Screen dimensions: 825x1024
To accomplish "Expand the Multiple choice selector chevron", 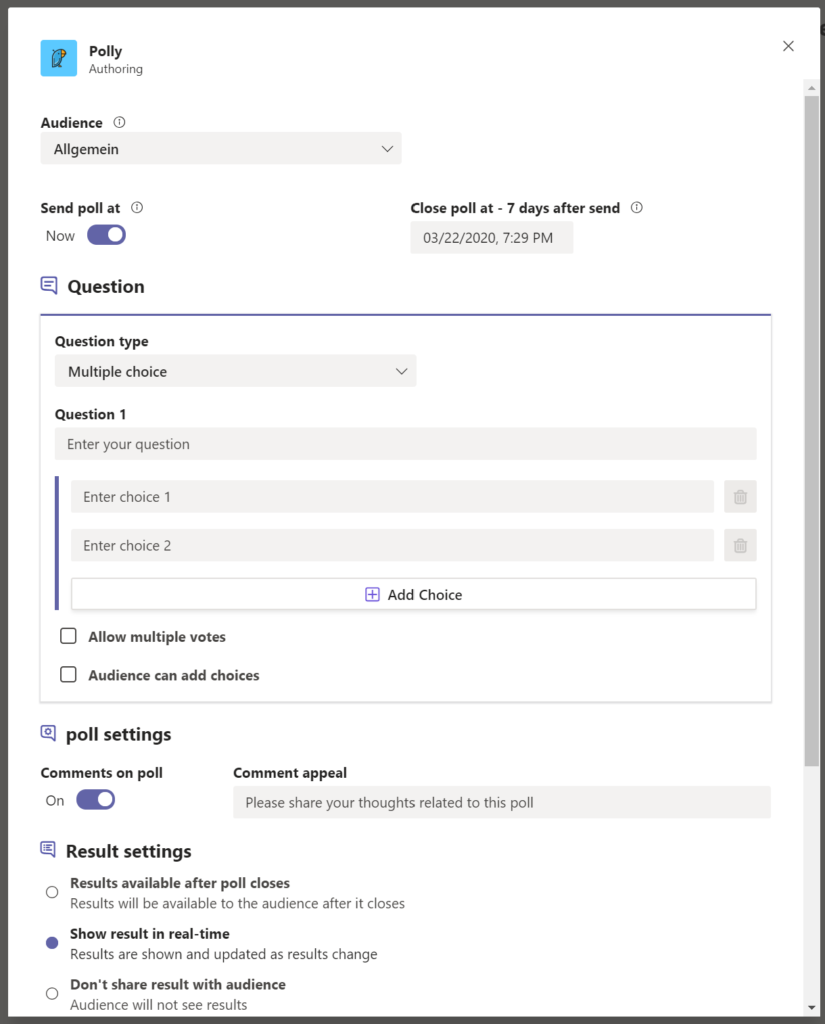I will pos(402,370).
